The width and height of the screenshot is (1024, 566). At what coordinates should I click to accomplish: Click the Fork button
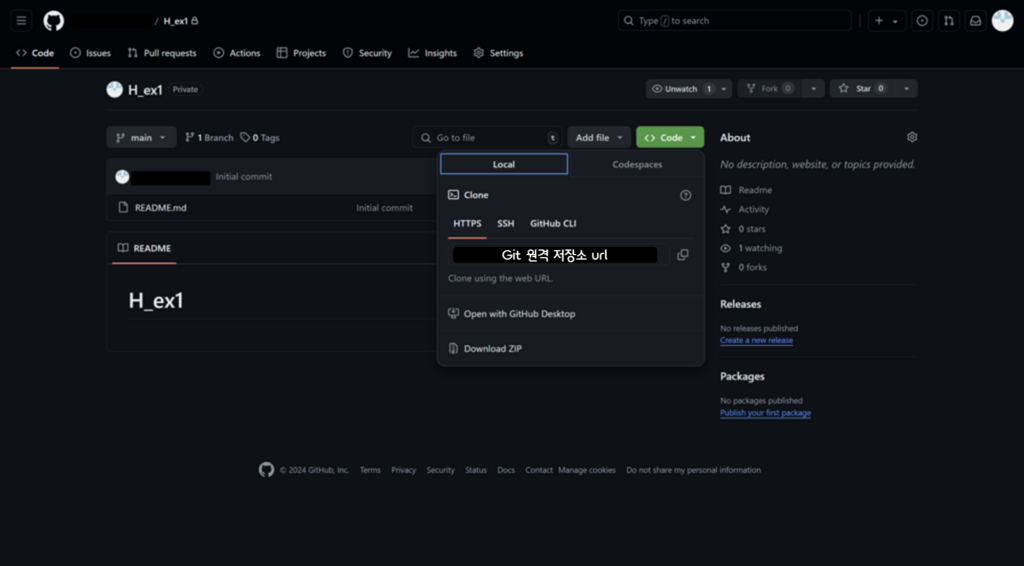click(769, 89)
